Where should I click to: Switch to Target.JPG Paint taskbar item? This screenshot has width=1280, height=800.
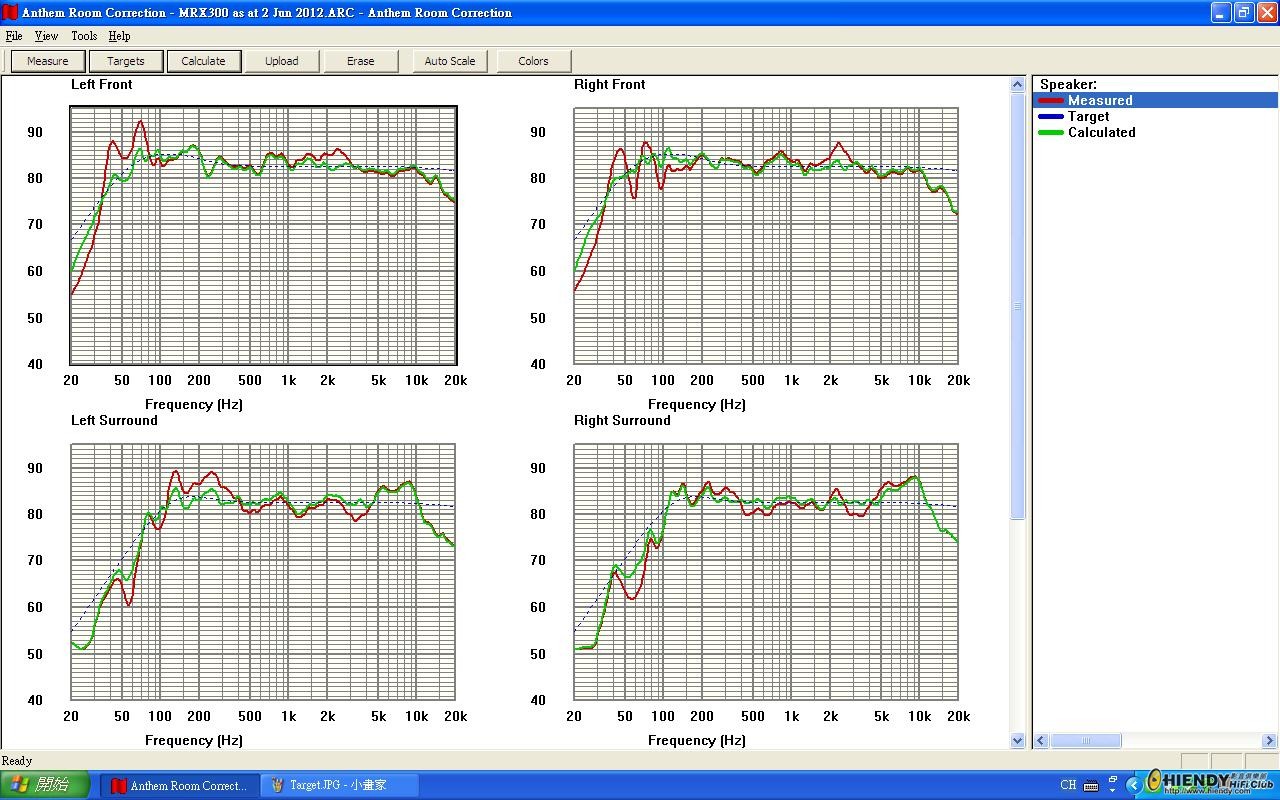[x=339, y=786]
